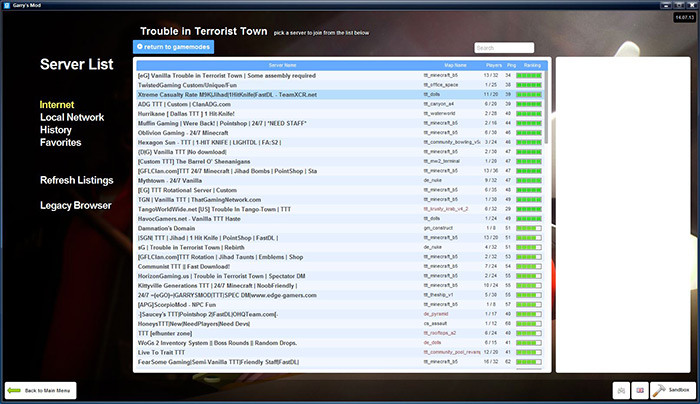The image size is (700, 404).
Task: View Favorites servers
Action: [x=61, y=142]
